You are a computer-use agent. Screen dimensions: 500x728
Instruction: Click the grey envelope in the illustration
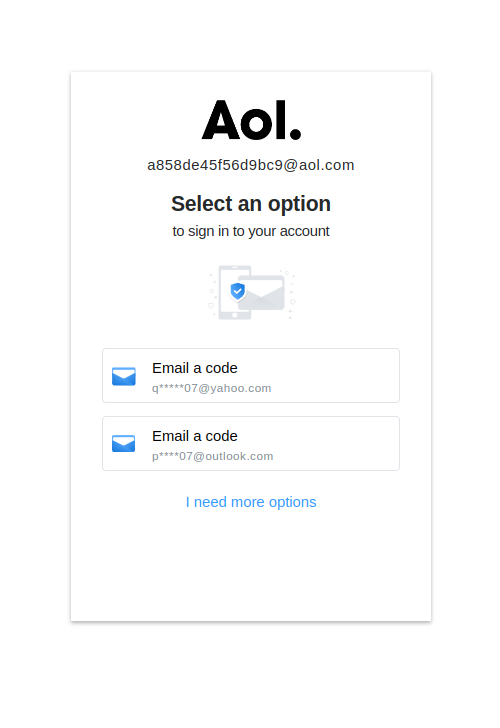click(x=262, y=293)
